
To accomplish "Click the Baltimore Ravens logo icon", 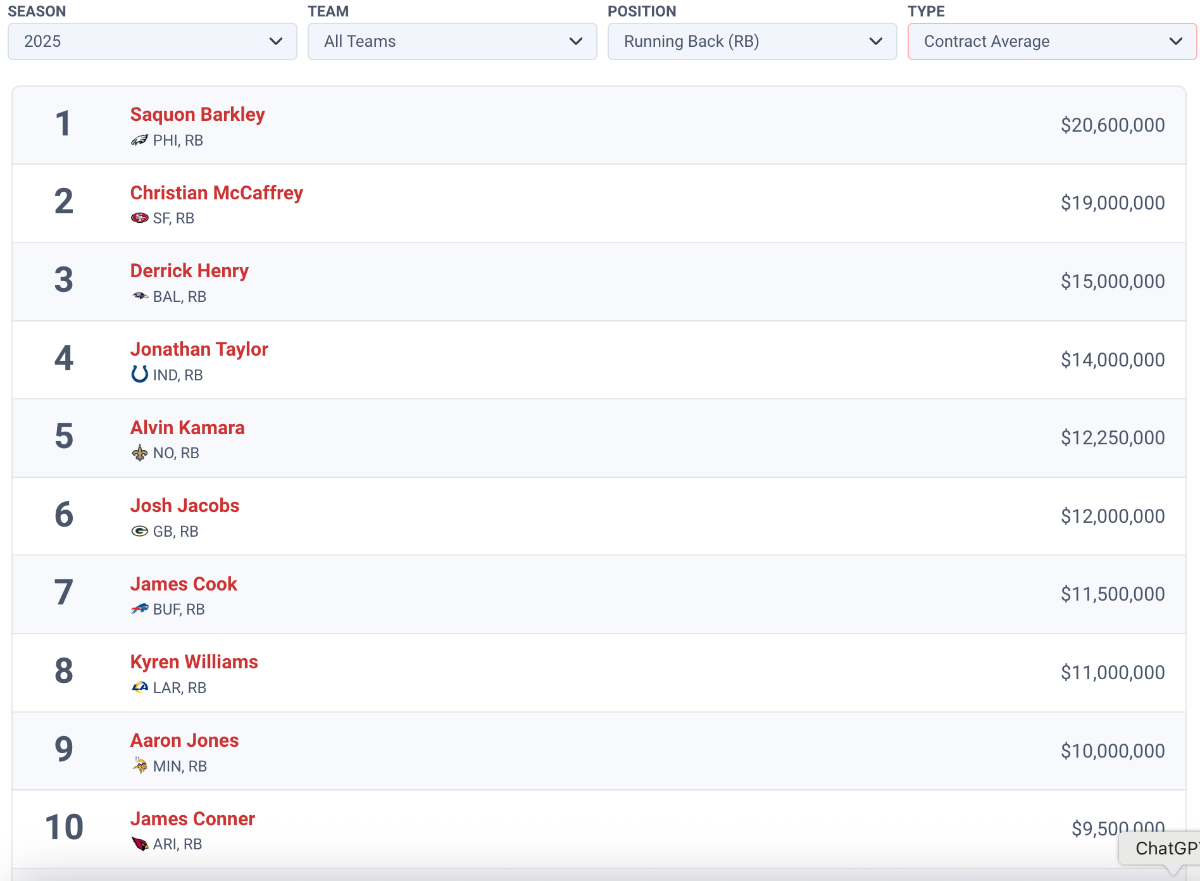I will 139,297.
